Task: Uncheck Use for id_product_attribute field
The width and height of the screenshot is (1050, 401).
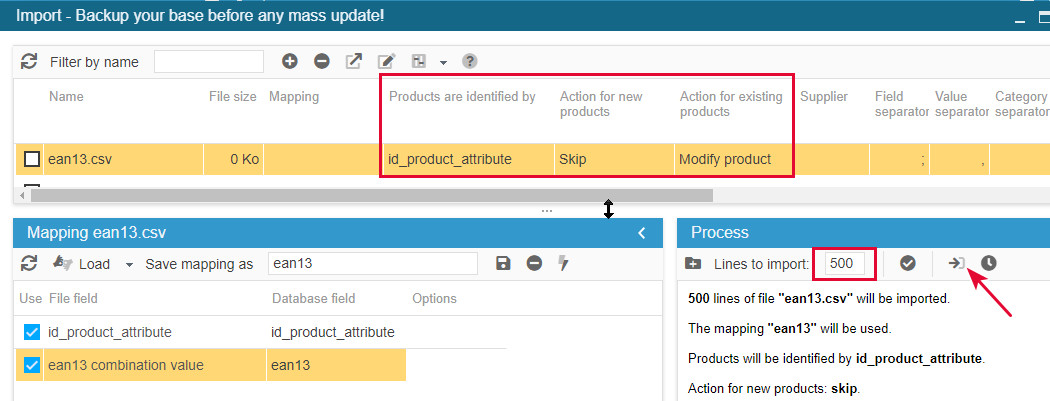Action: tap(31, 332)
